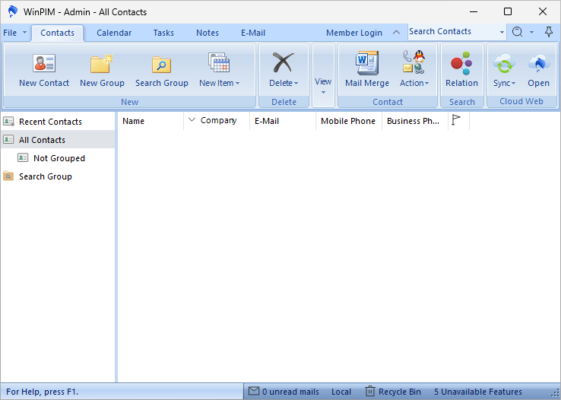Click the Not Grouped card icon
The image size is (561, 400).
tap(23, 157)
